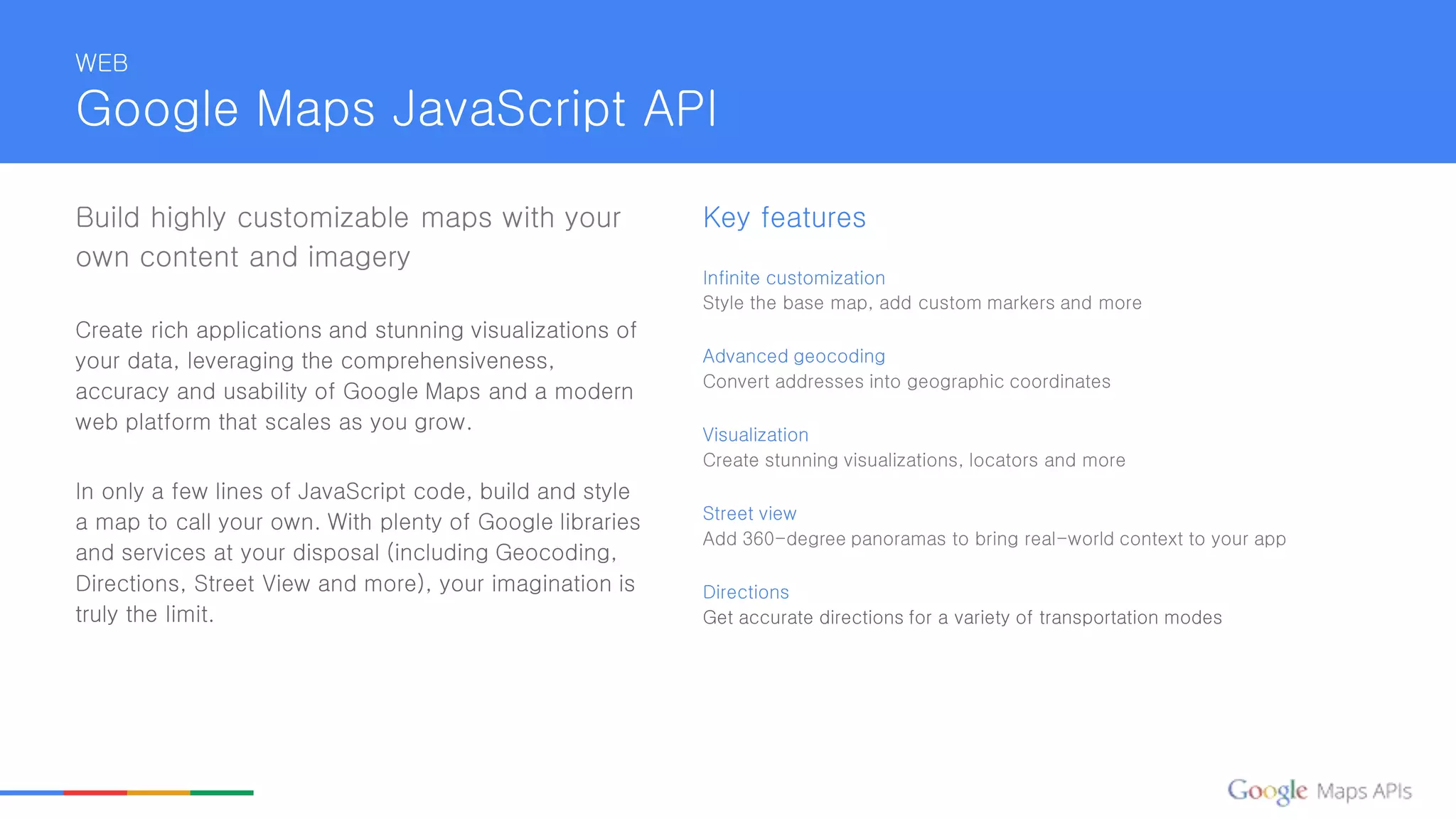Click 'Convert addresses into geographic coordinates' text
1456x819 pixels.
(x=906, y=382)
